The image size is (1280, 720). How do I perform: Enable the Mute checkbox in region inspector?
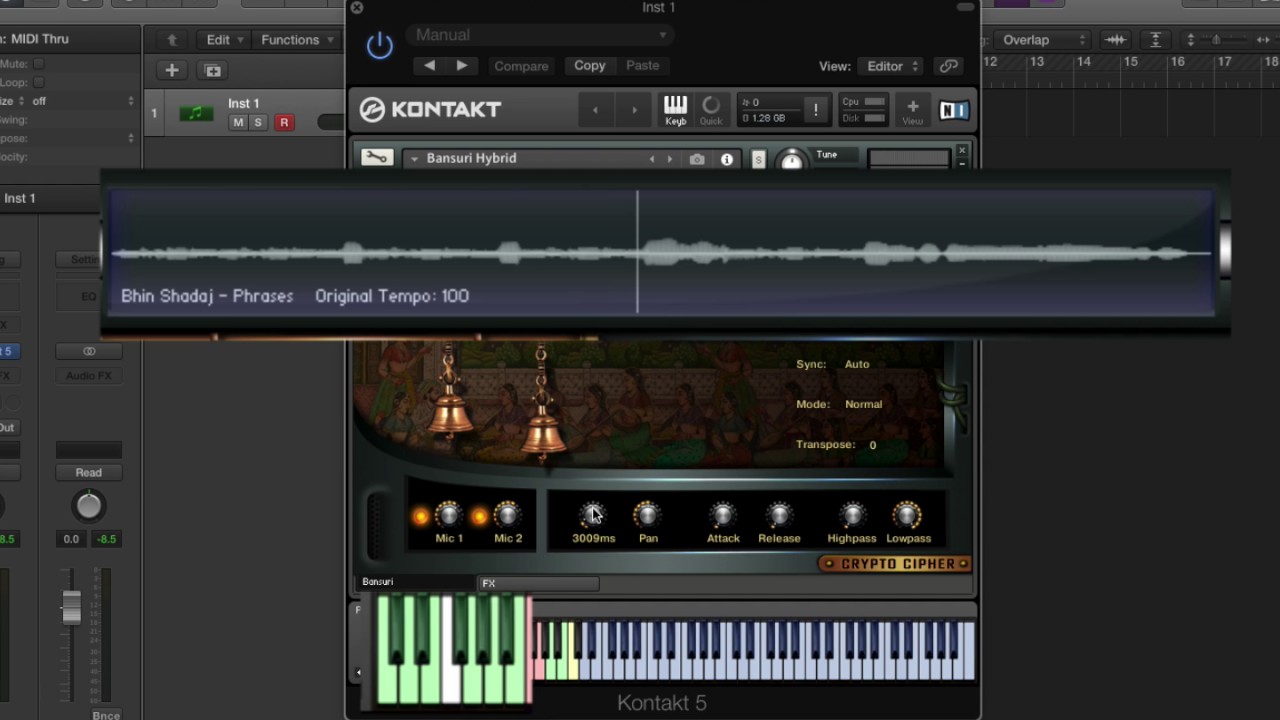tap(39, 64)
